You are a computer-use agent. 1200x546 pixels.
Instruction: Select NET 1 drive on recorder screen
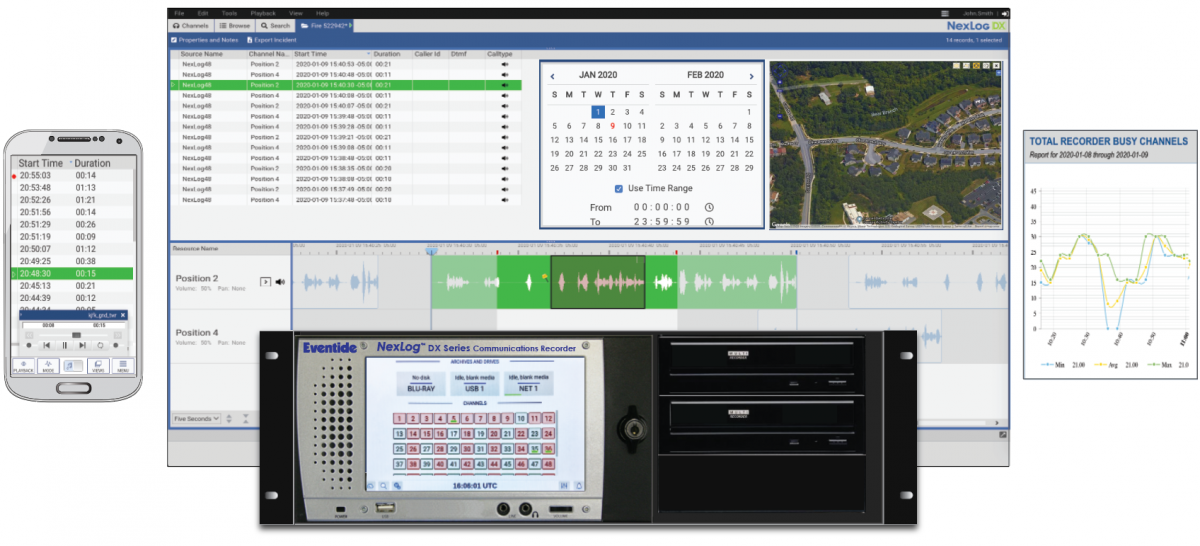(529, 382)
